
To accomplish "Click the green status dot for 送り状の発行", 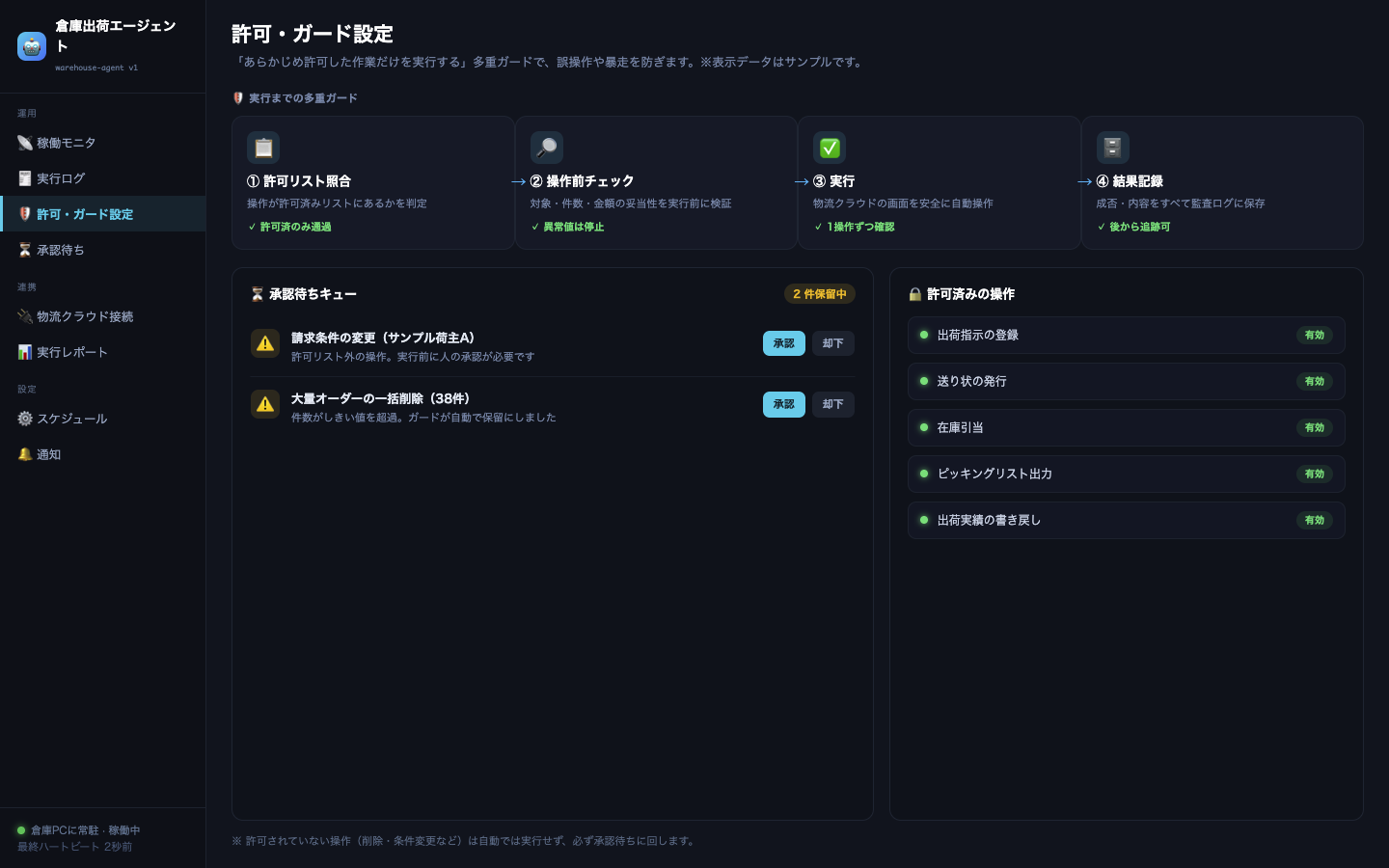I will click(924, 381).
